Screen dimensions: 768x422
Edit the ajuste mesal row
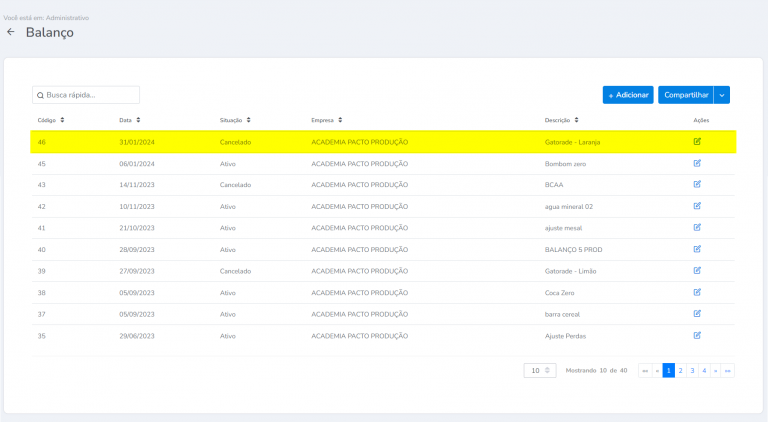pyautogui.click(x=697, y=227)
